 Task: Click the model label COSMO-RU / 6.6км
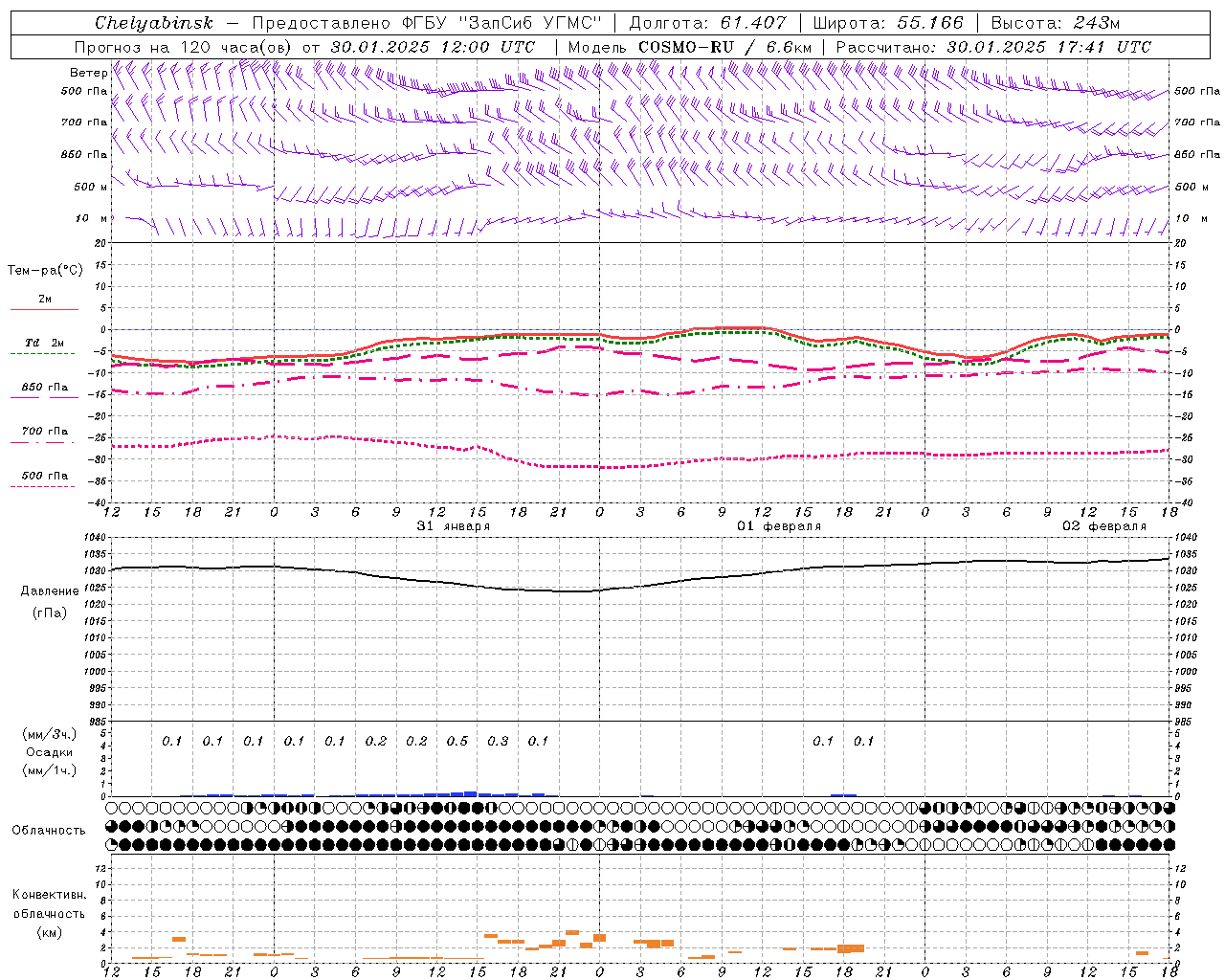[x=724, y=47]
